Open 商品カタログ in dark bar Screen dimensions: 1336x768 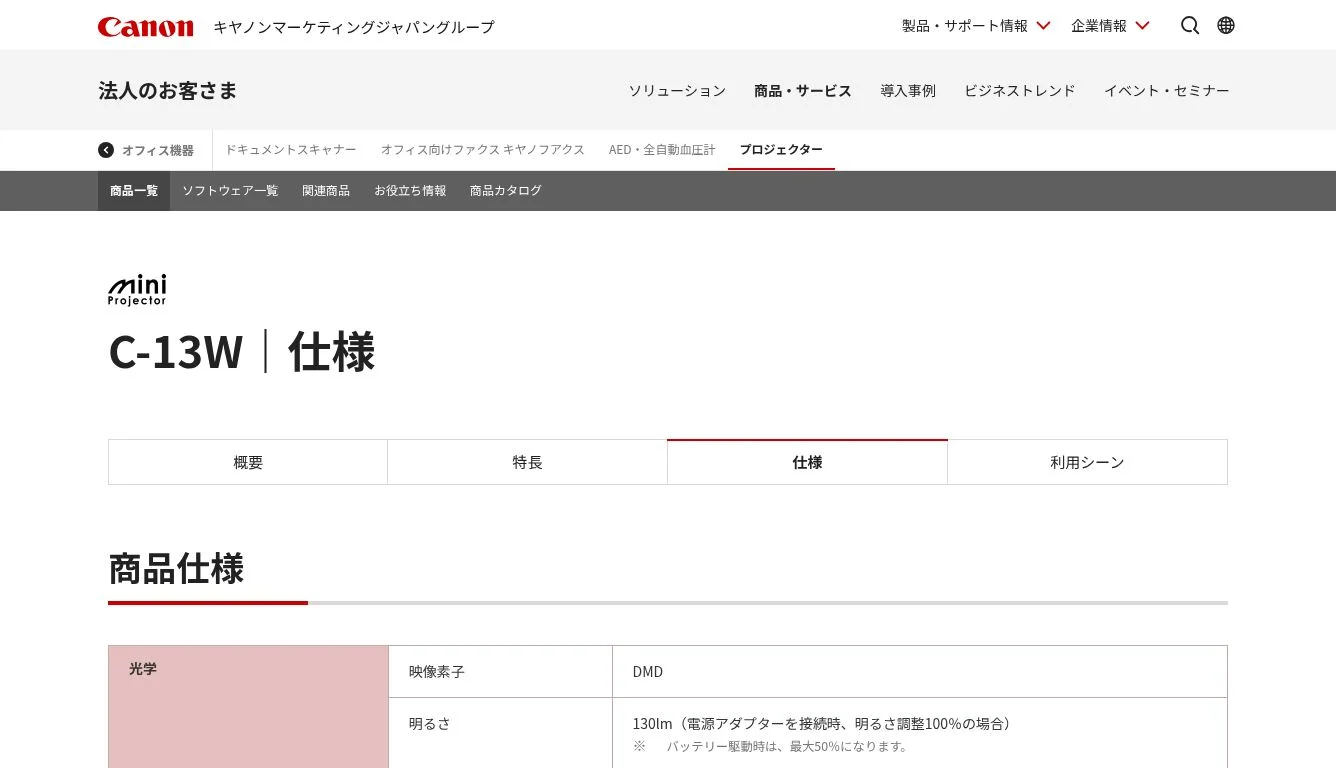pyautogui.click(x=506, y=191)
